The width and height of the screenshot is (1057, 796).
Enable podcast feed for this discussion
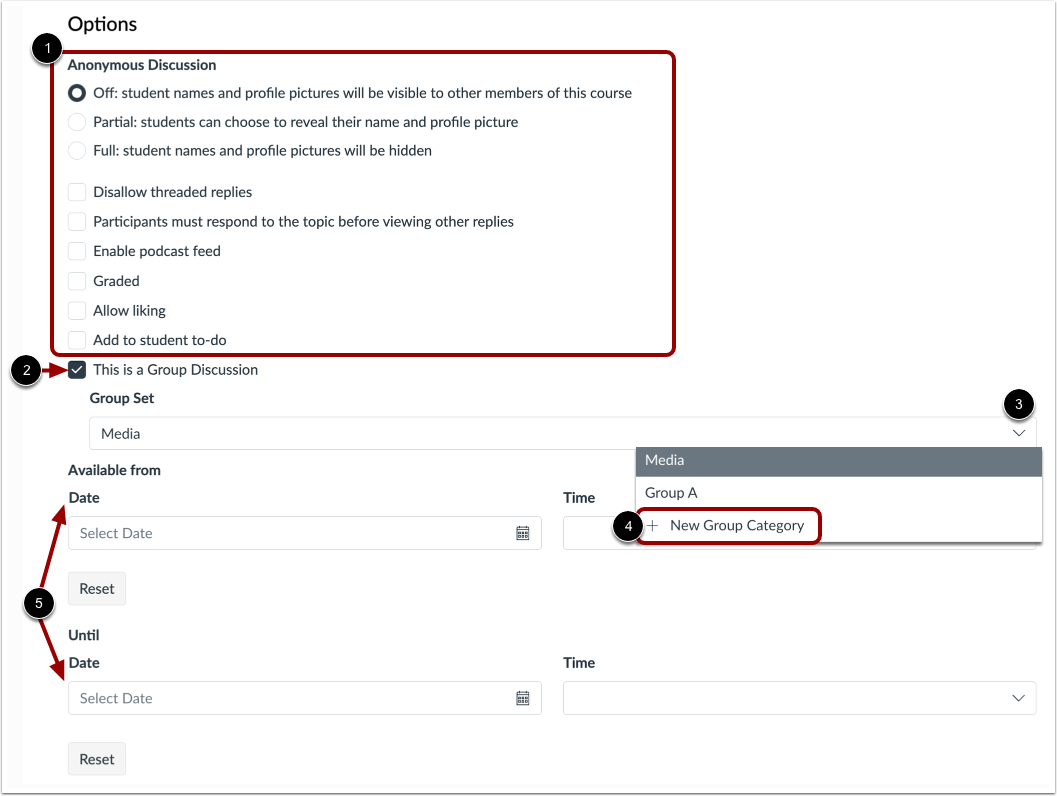click(x=77, y=251)
